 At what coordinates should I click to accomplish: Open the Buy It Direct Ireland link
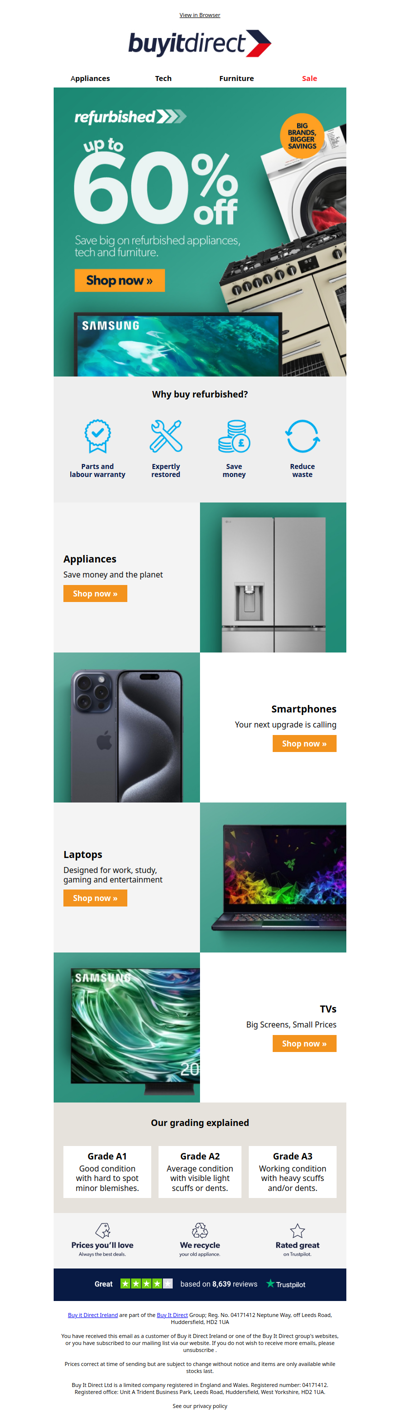coord(93,1315)
